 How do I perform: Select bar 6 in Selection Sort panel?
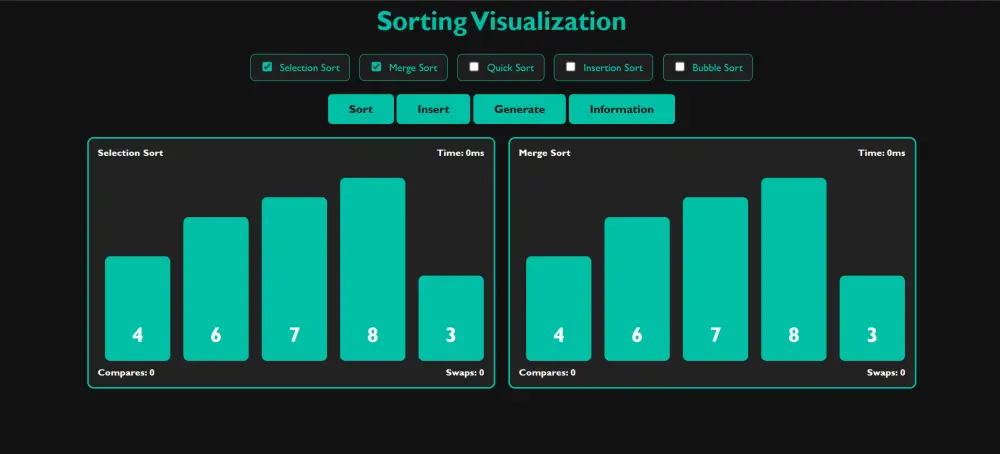tap(216, 289)
